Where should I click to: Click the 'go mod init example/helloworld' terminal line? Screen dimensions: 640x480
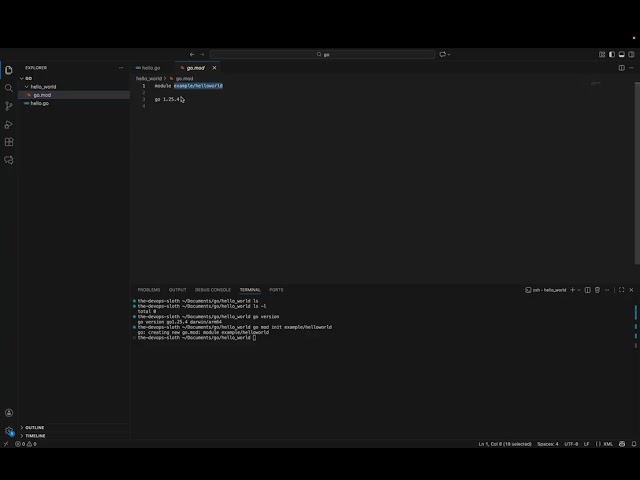[x=292, y=327]
